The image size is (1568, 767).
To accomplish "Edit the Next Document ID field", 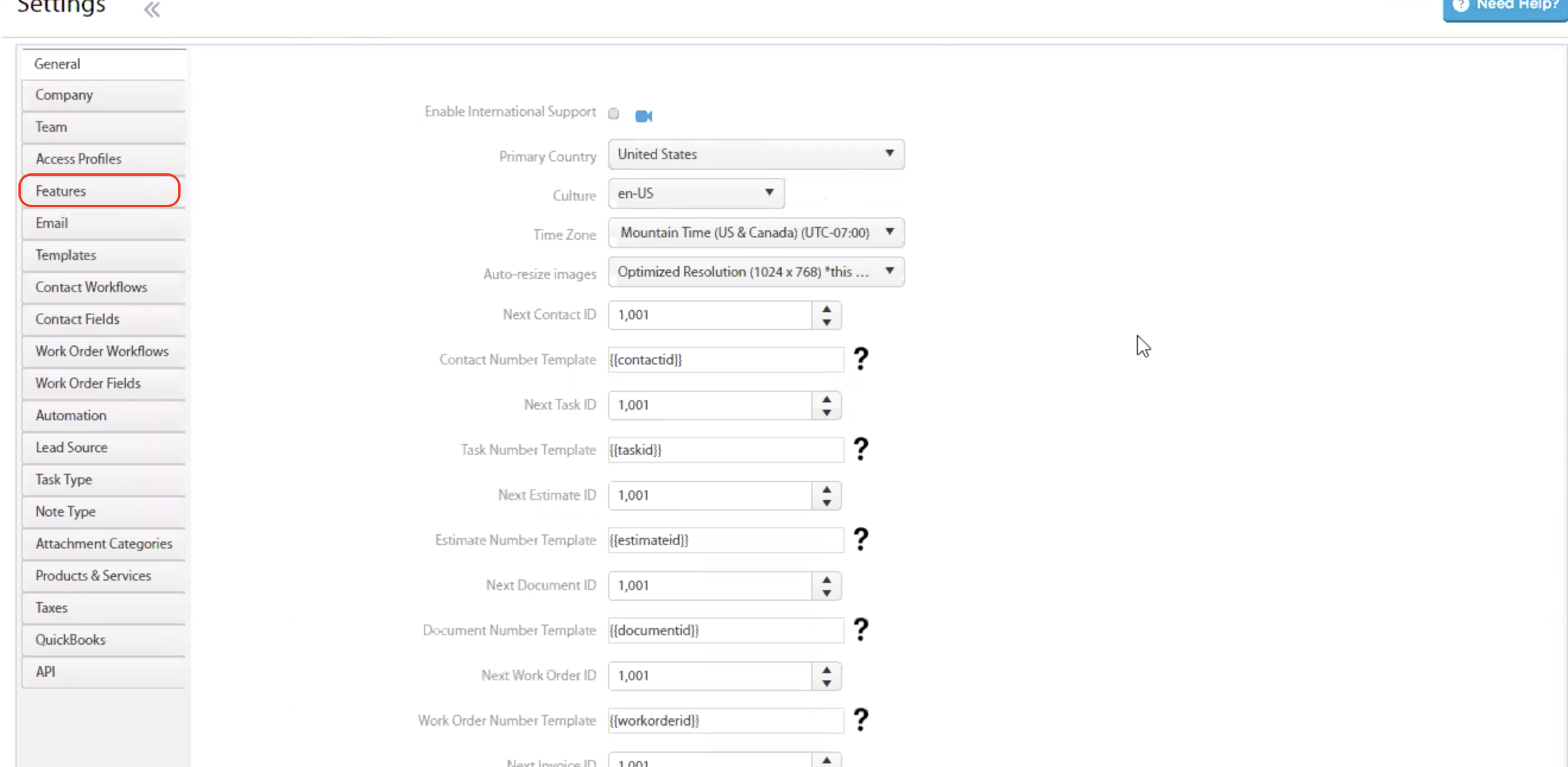I will (x=710, y=585).
